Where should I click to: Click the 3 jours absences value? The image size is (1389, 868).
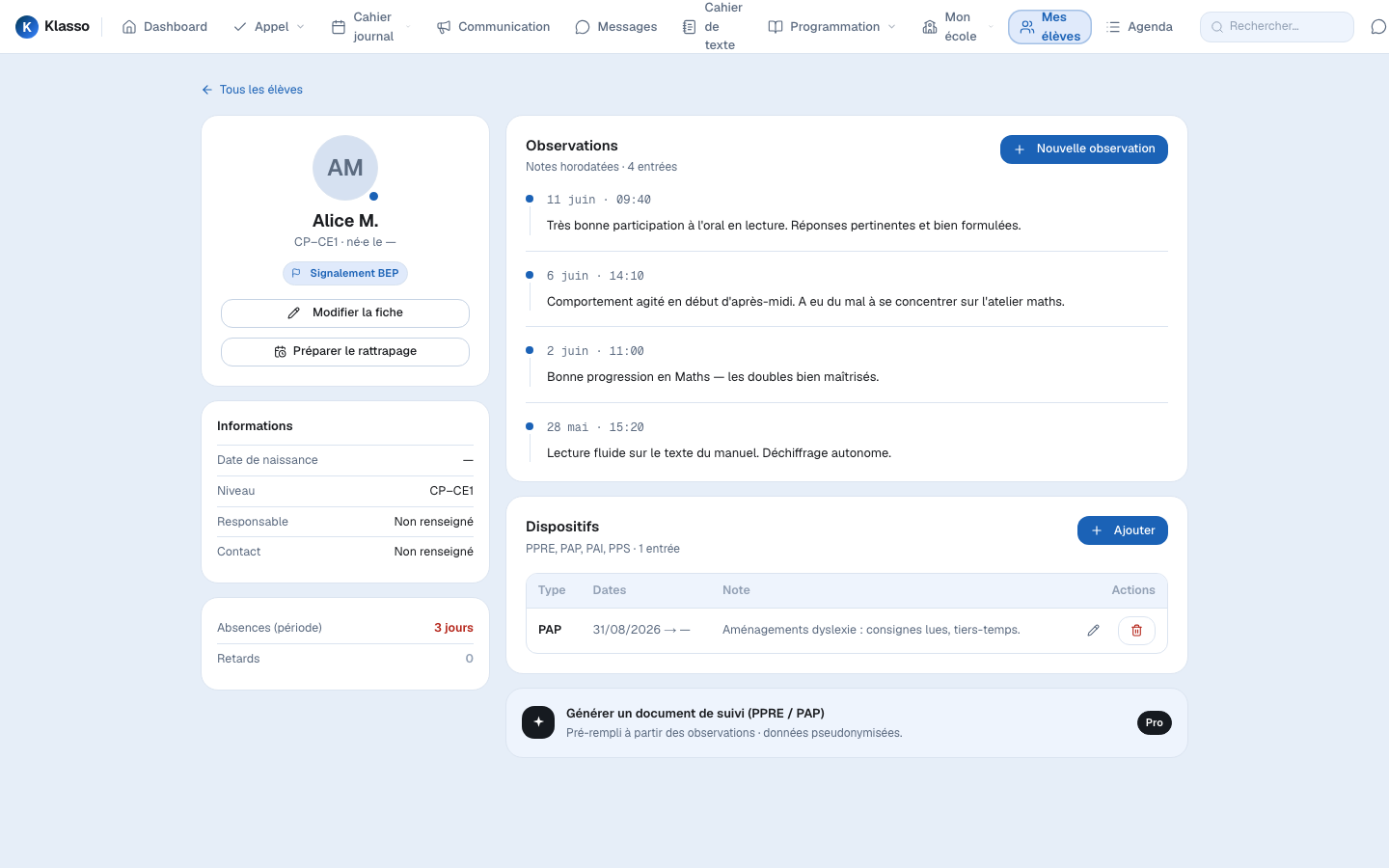[x=453, y=628]
